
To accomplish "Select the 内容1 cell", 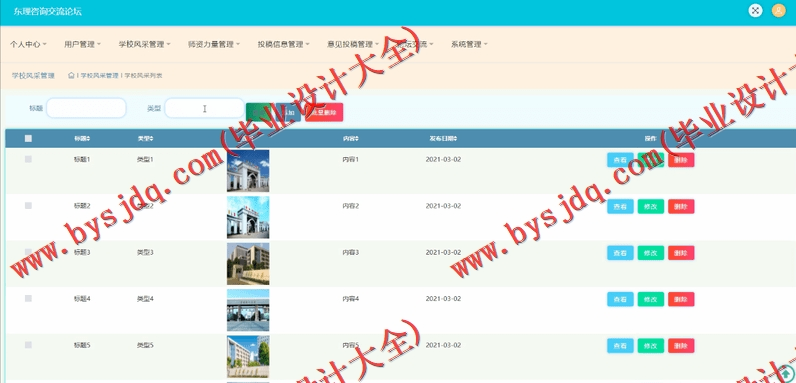I will click(x=350, y=159).
